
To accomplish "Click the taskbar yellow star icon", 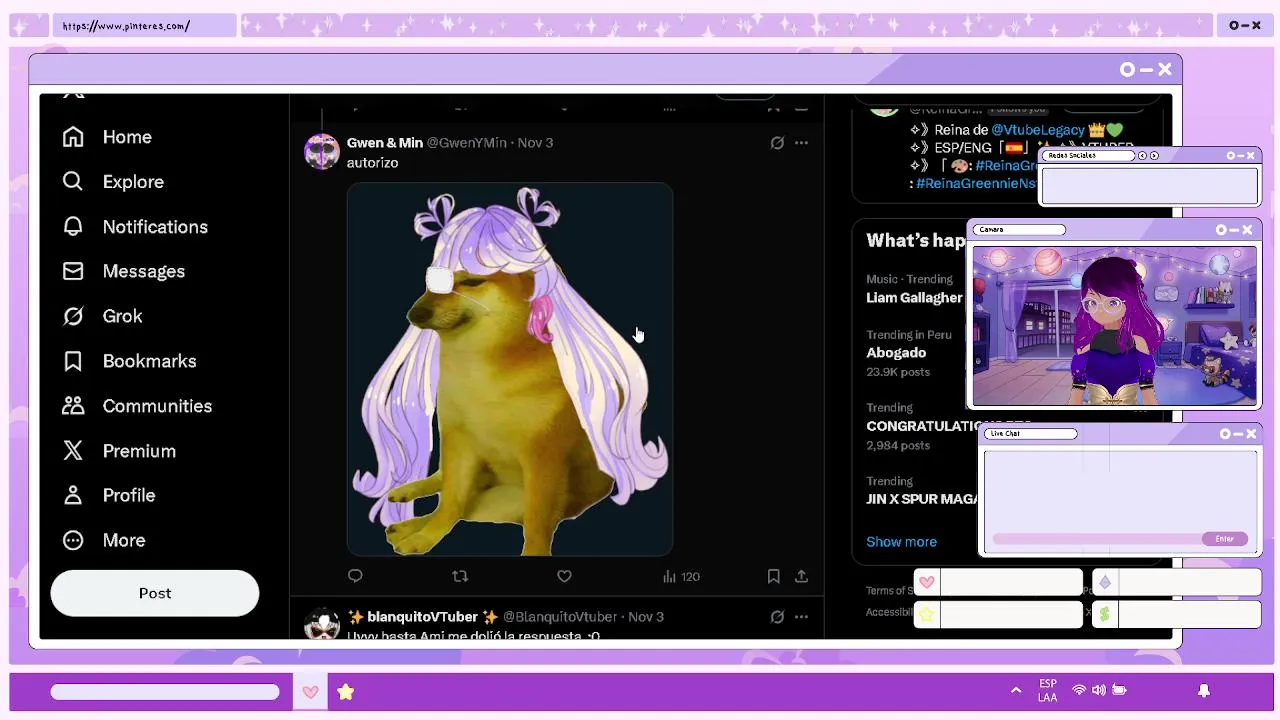I will coord(345,692).
